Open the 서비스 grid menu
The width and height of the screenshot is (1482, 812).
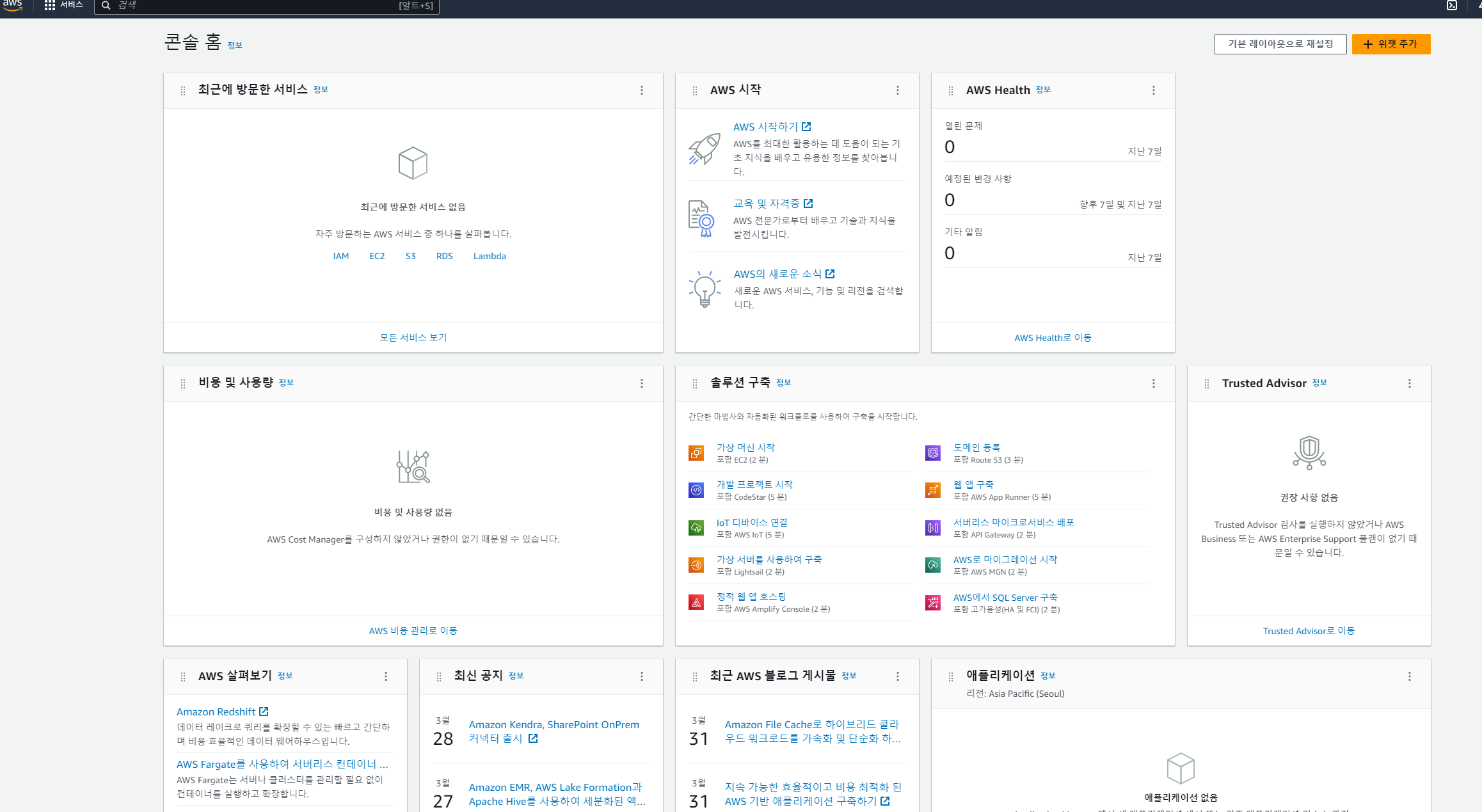pos(63,5)
